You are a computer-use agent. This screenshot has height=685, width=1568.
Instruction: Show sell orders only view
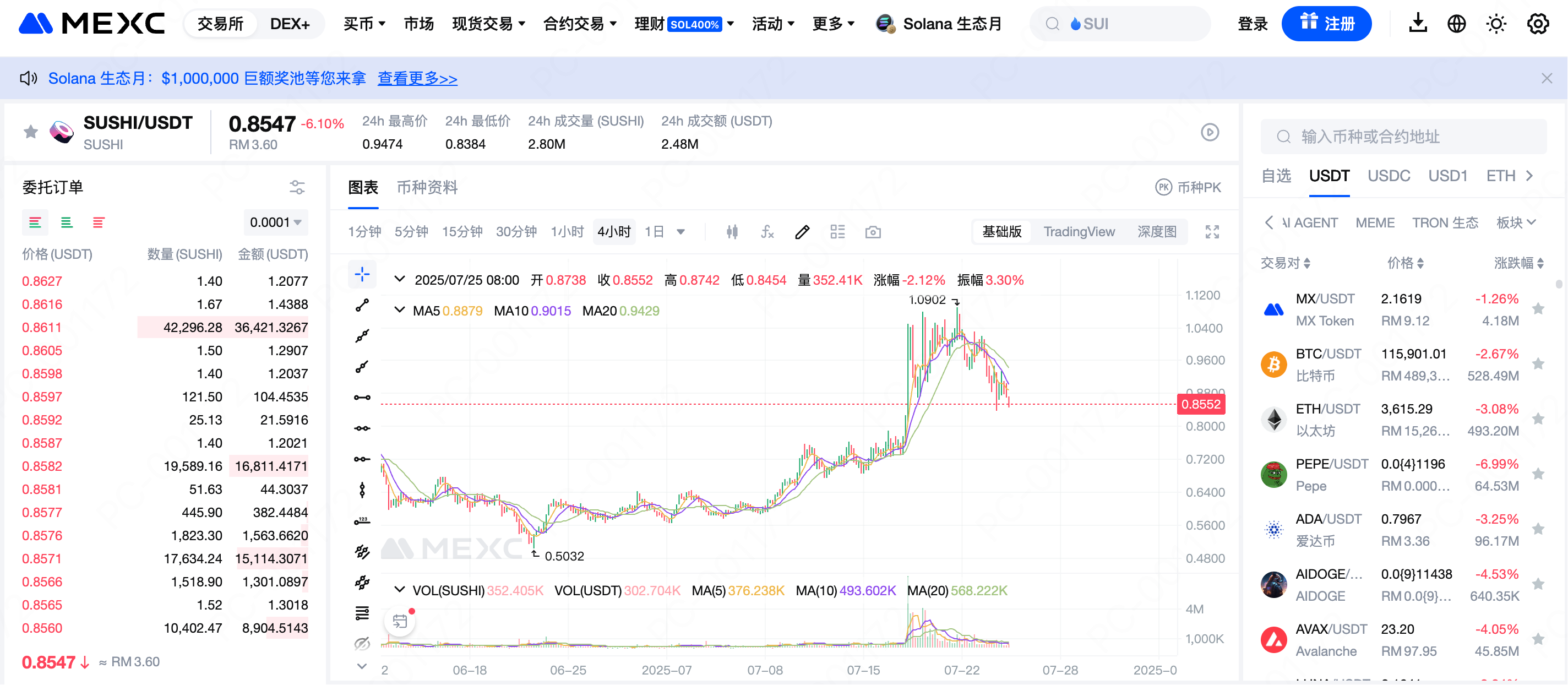pos(99,222)
